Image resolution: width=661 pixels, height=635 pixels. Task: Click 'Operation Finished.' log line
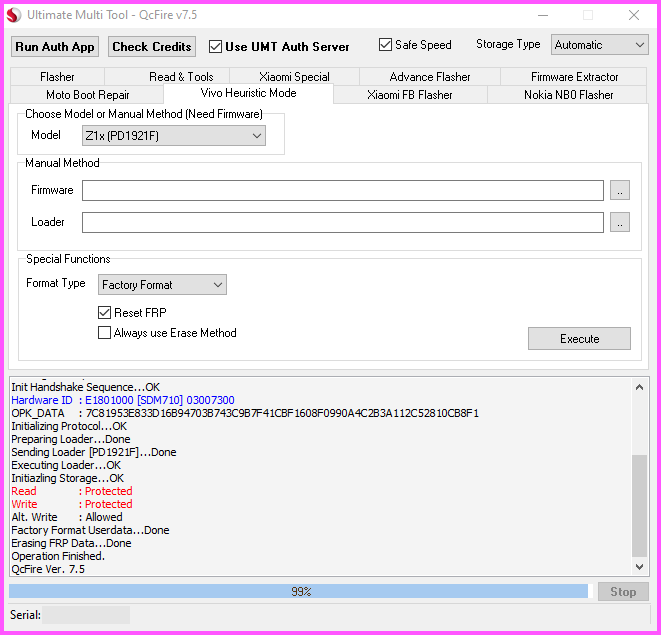point(58,556)
